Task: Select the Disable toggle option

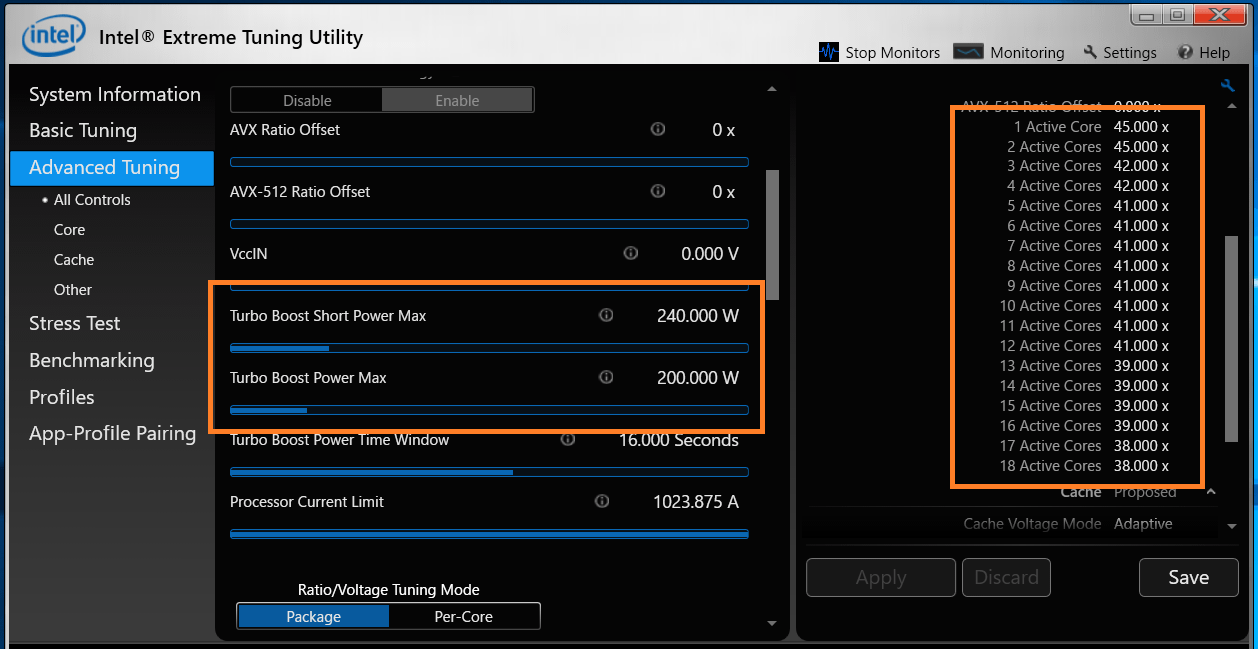Action: 307,100
